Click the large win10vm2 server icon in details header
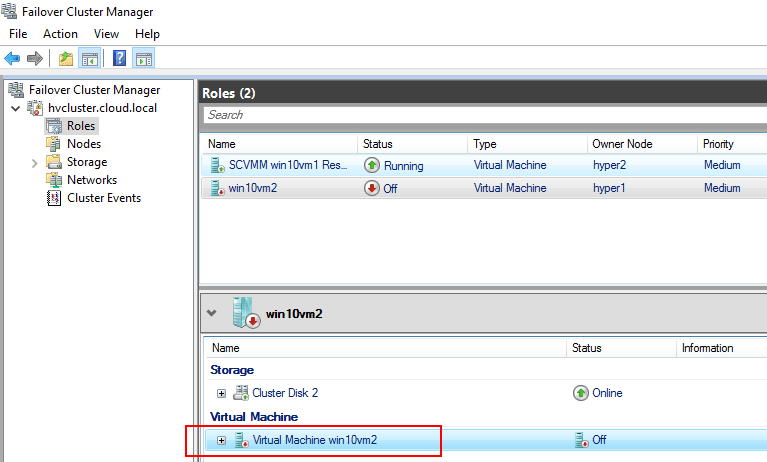Viewport: 767px width, 462px height. [x=246, y=313]
